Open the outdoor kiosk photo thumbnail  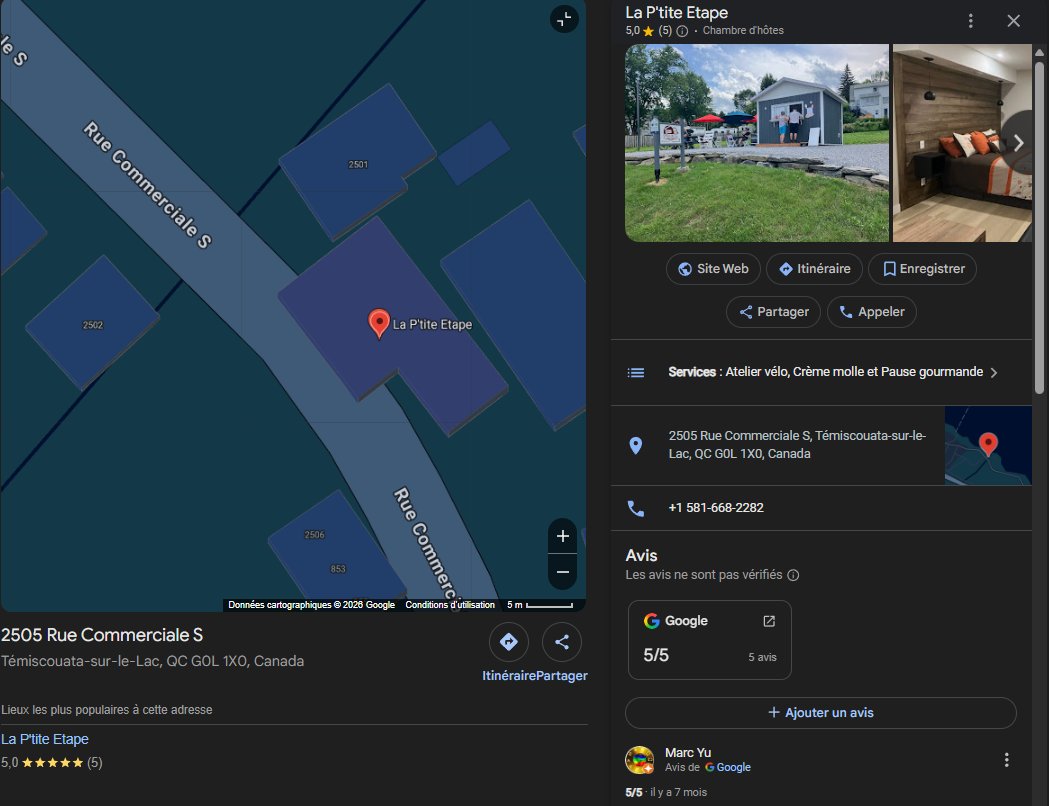(x=757, y=143)
